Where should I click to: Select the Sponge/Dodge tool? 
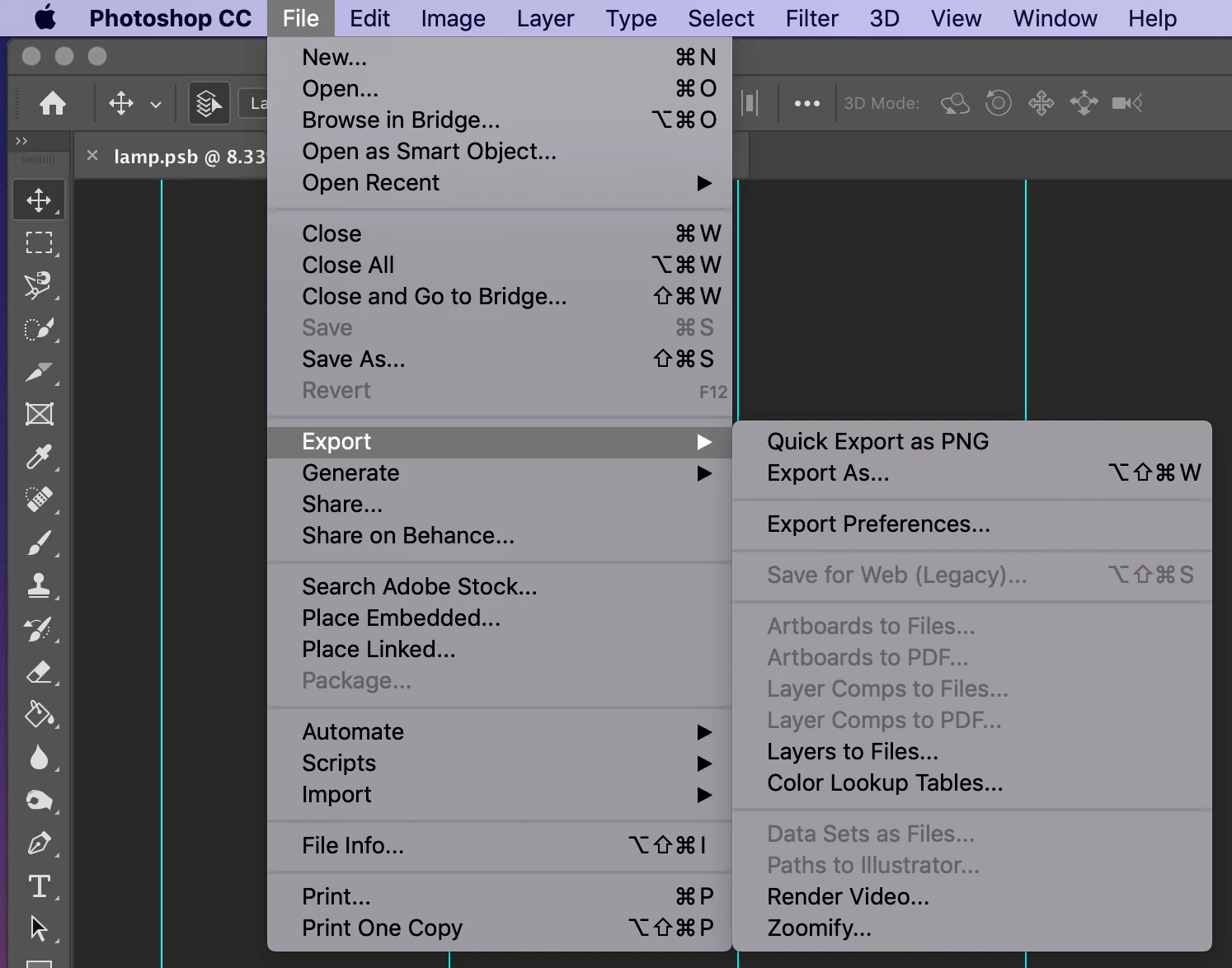pos(39,801)
